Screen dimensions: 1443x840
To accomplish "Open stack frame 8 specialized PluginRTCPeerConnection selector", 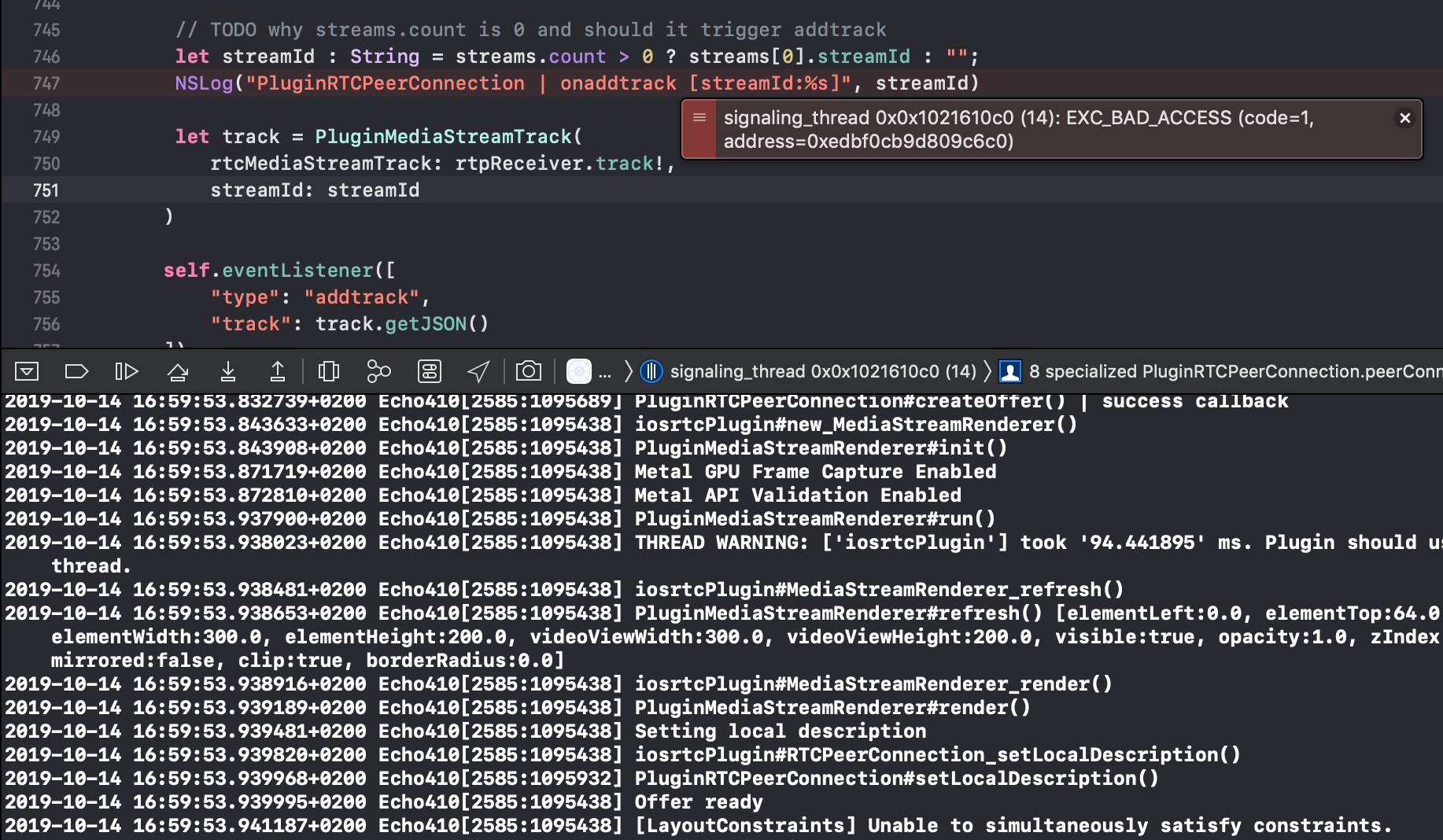I will [x=1220, y=371].
